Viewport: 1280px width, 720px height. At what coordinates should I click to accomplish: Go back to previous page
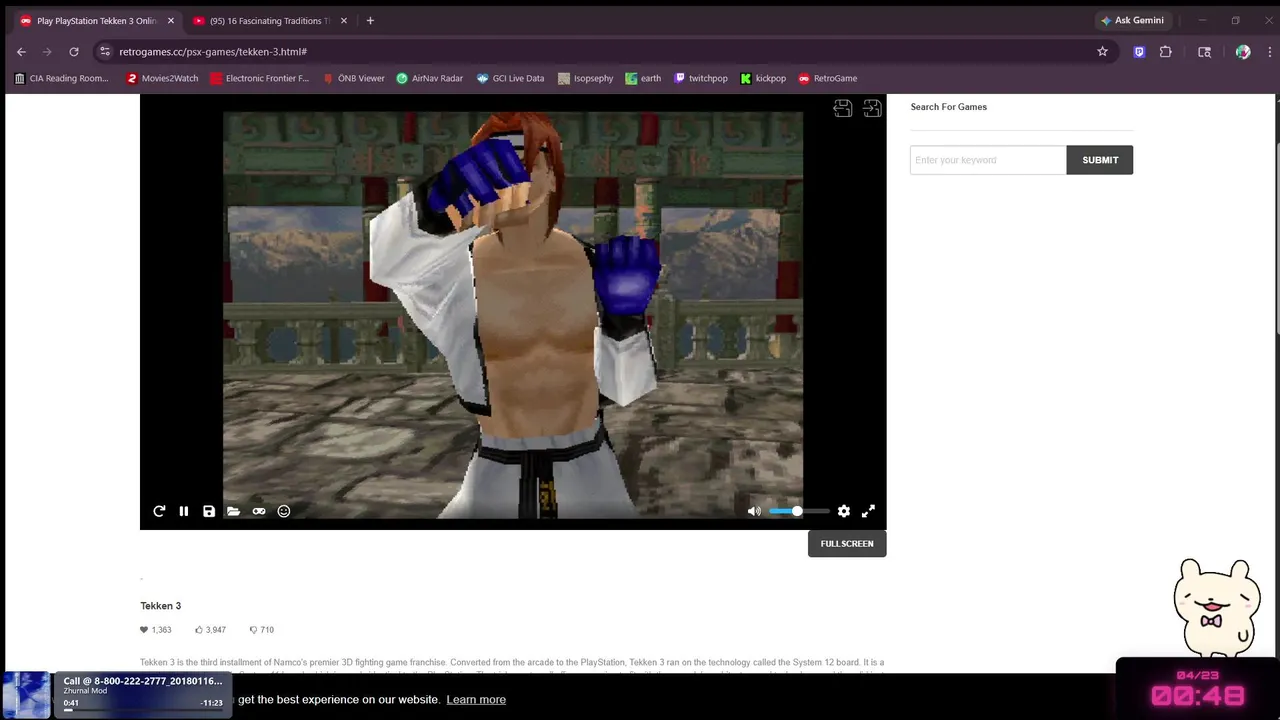(21, 52)
